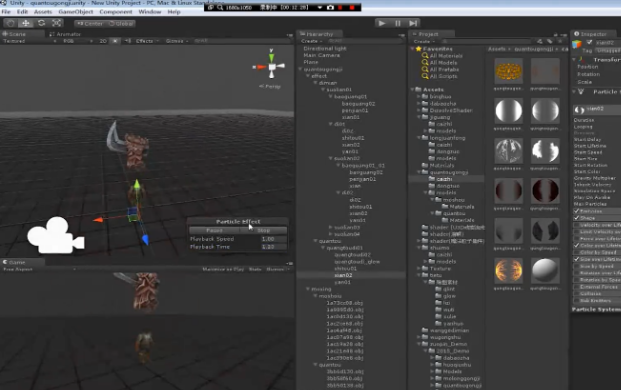This screenshot has height=390, width=621.
Task: Open the scene Effects dropdown
Action: 147,41
